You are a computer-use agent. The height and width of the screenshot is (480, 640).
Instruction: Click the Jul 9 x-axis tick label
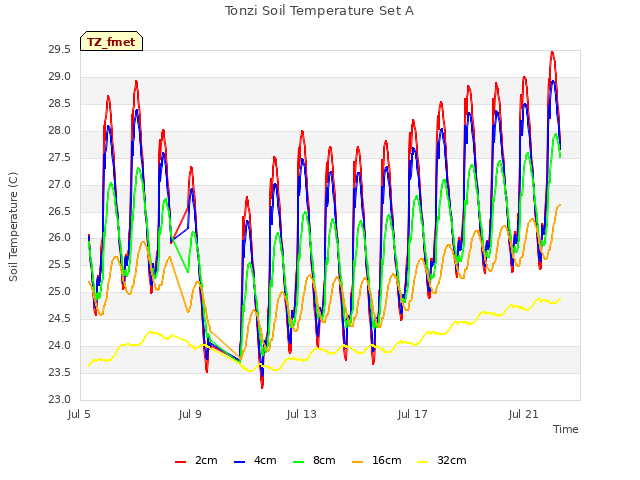[x=190, y=415]
